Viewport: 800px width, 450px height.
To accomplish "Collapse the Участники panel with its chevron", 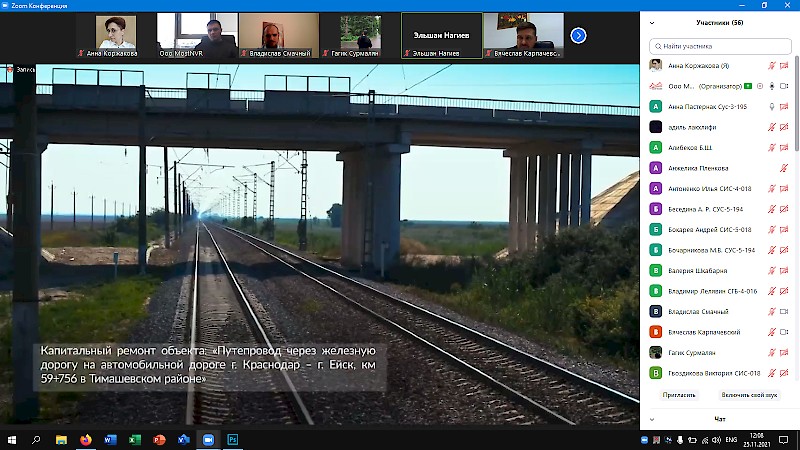I will [x=652, y=22].
